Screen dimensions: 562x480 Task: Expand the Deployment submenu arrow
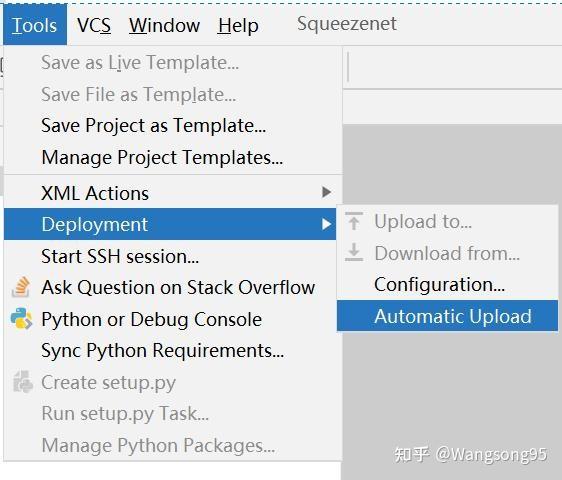click(x=326, y=224)
